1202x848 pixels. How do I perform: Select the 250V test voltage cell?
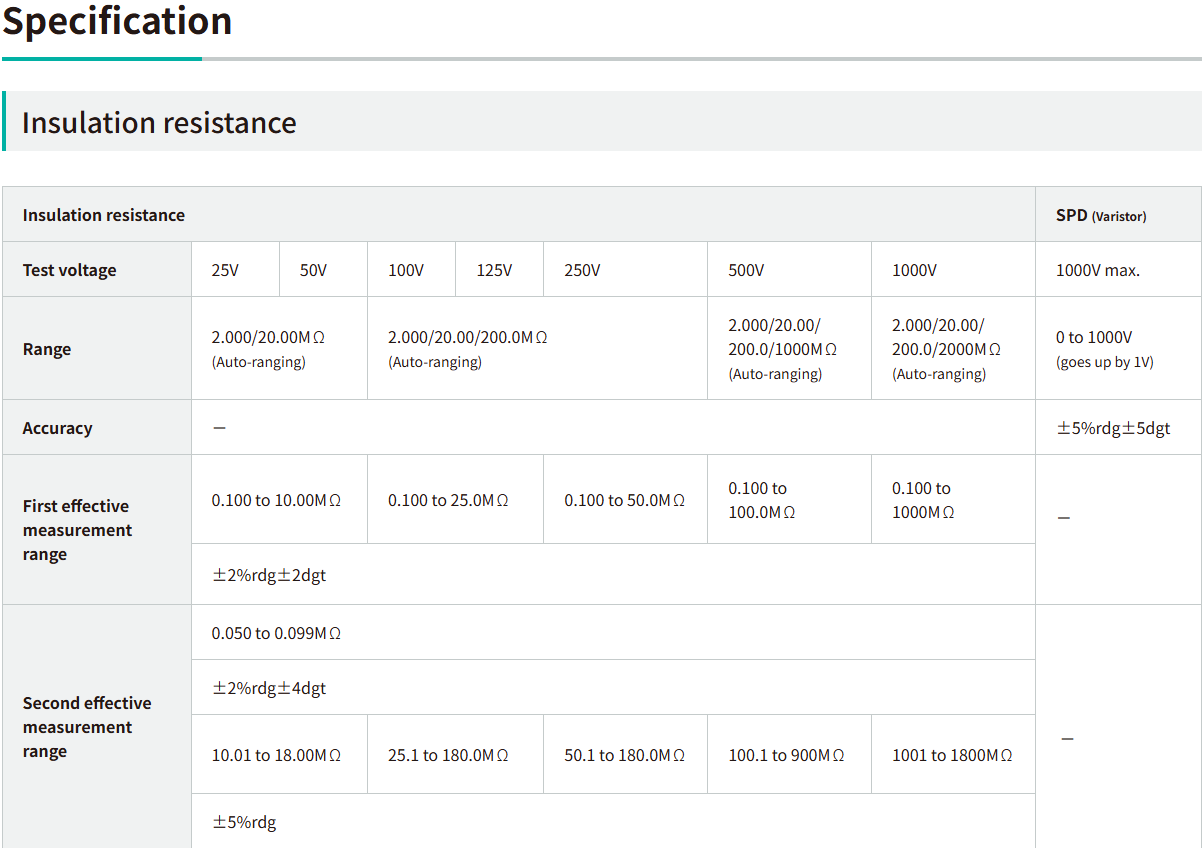[x=582, y=270]
